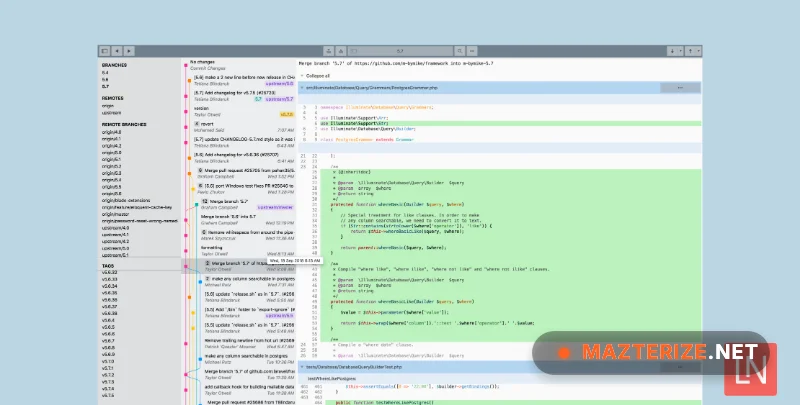Select commit 'Remove trailing newline from hot url'

point(240,343)
